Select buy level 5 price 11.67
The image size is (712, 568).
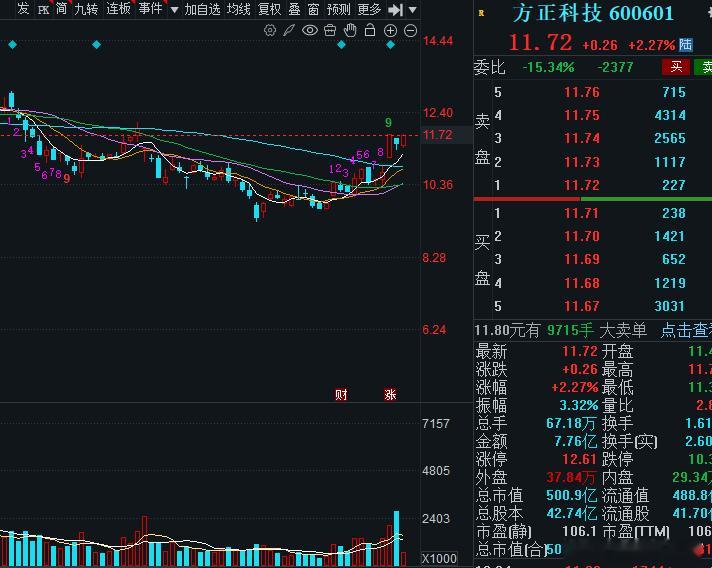[582, 306]
